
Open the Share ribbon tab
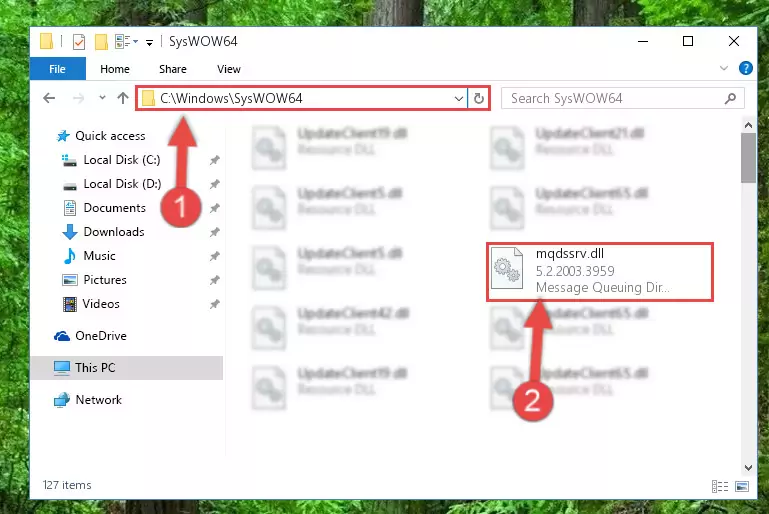coord(173,69)
